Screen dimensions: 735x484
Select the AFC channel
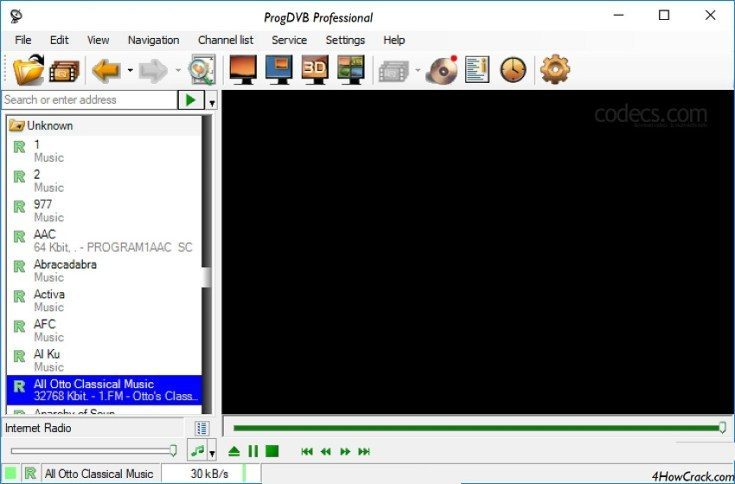(104, 331)
